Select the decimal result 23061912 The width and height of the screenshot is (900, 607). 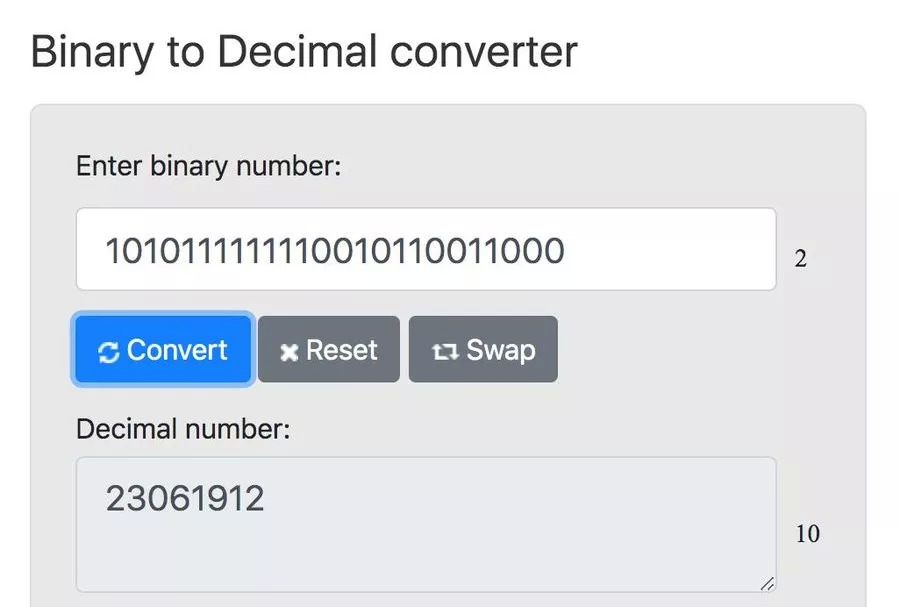pyautogui.click(x=185, y=497)
